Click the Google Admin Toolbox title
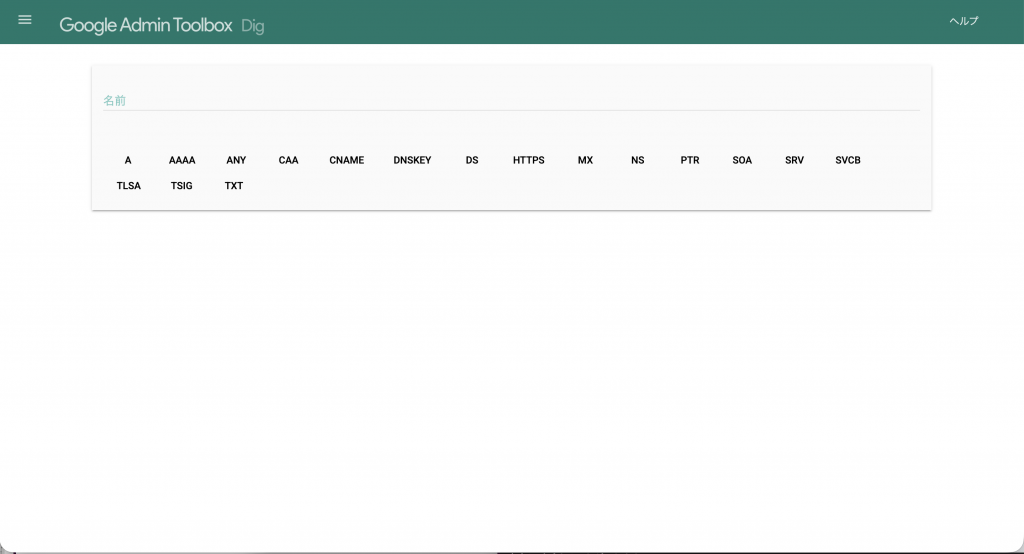The height and width of the screenshot is (554, 1024). point(146,25)
